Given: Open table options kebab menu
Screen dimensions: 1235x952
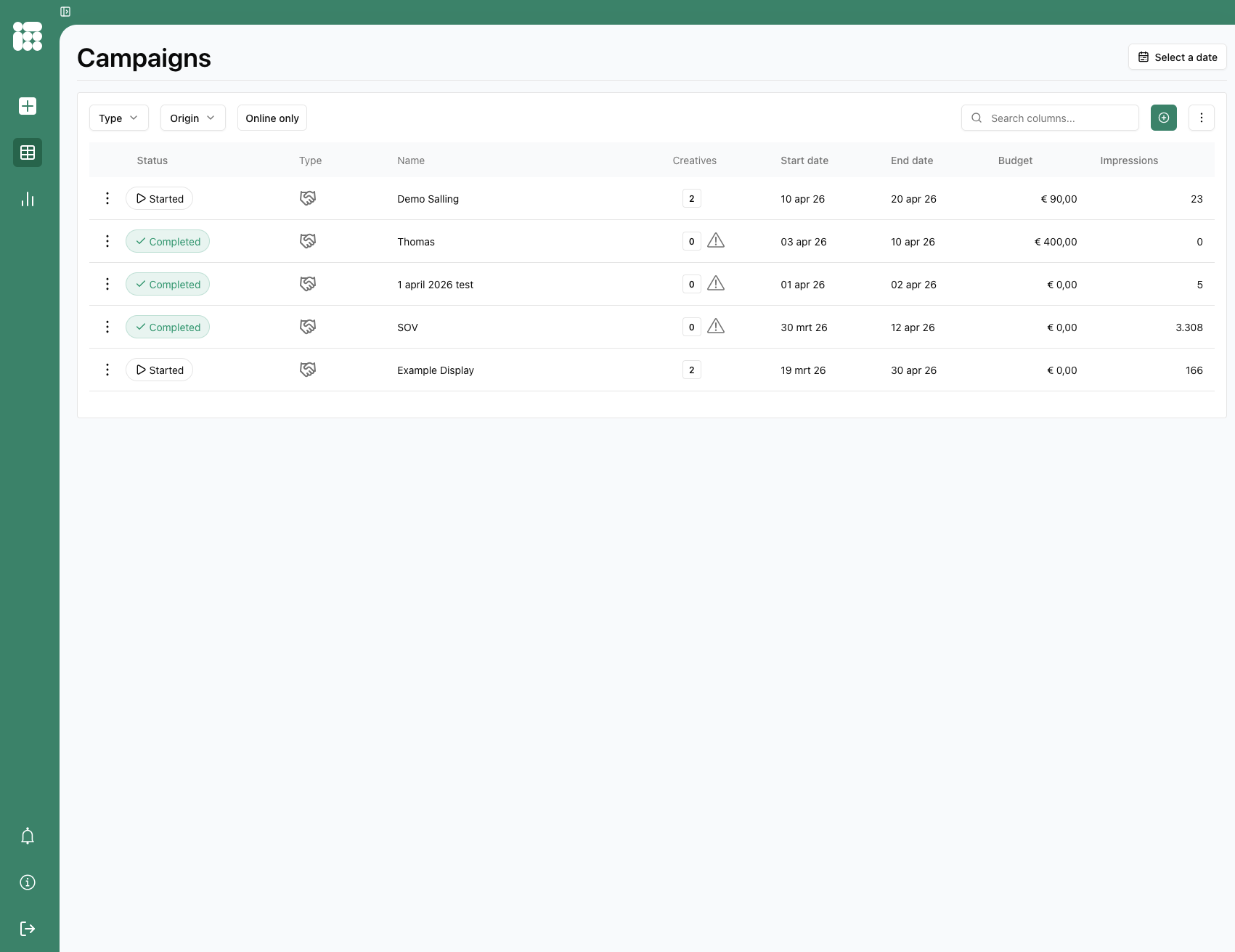Looking at the screenshot, I should tap(1201, 118).
